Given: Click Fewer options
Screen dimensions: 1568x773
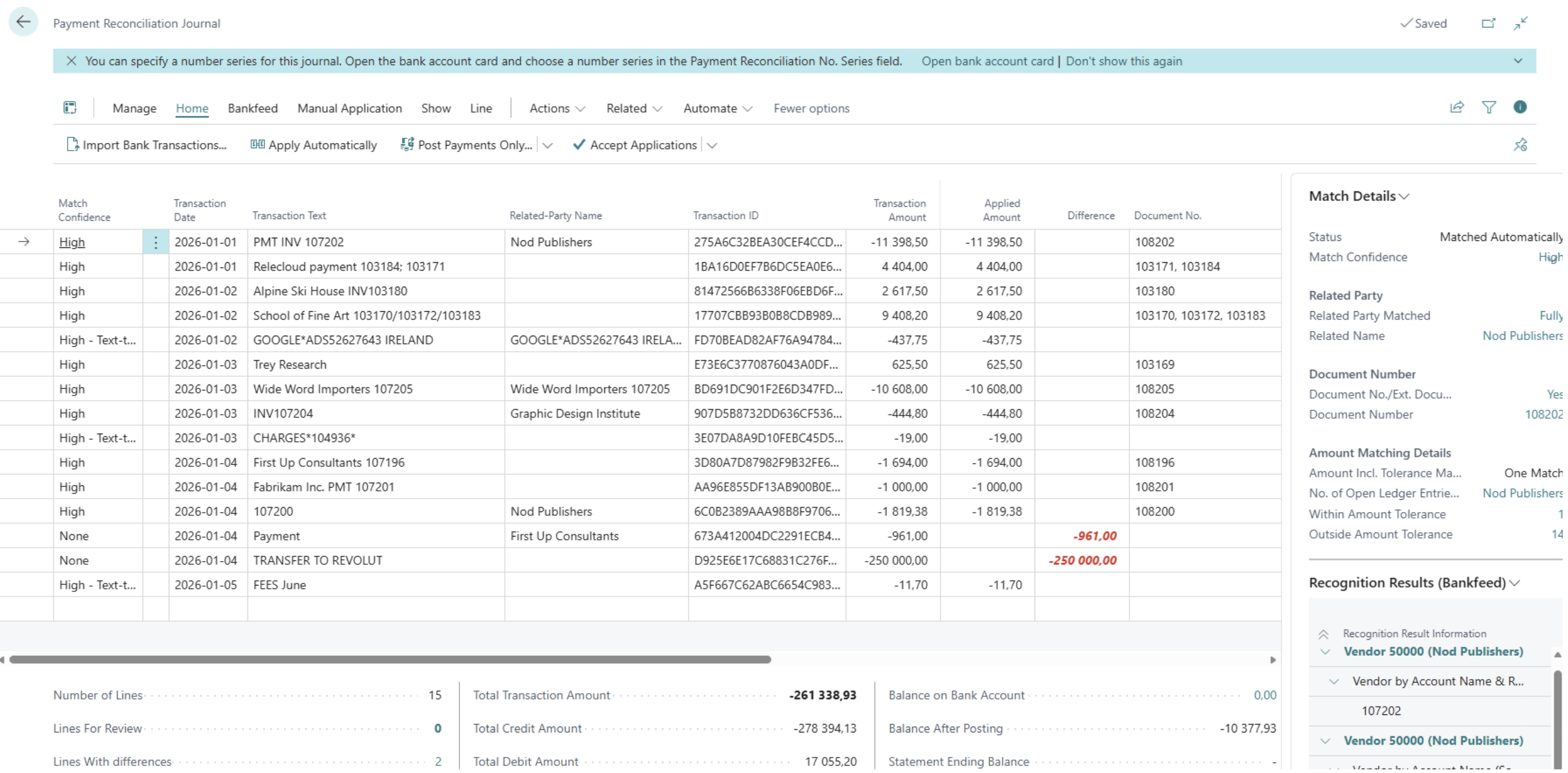Looking at the screenshot, I should point(811,108).
